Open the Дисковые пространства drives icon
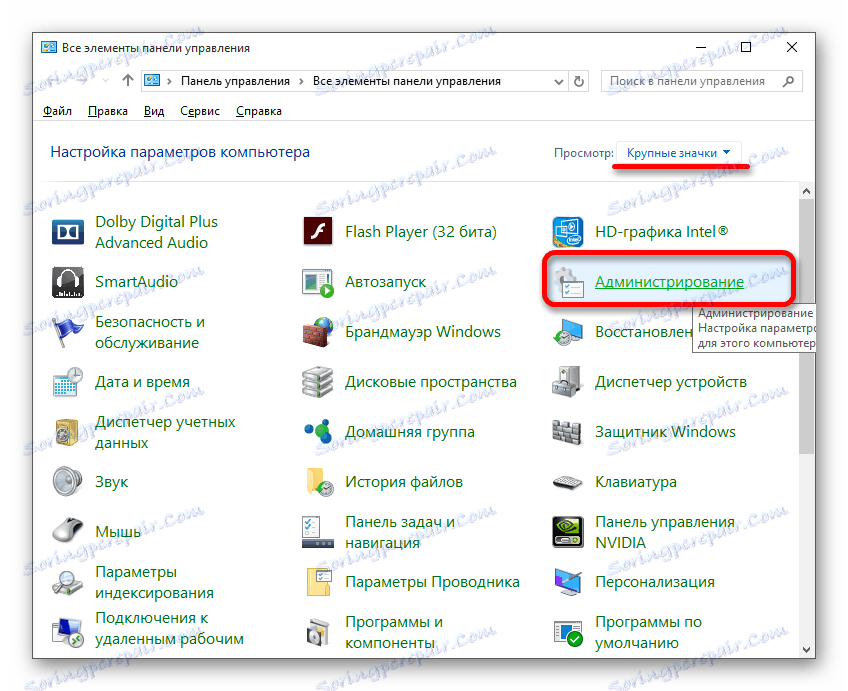848x691 pixels. click(x=318, y=382)
